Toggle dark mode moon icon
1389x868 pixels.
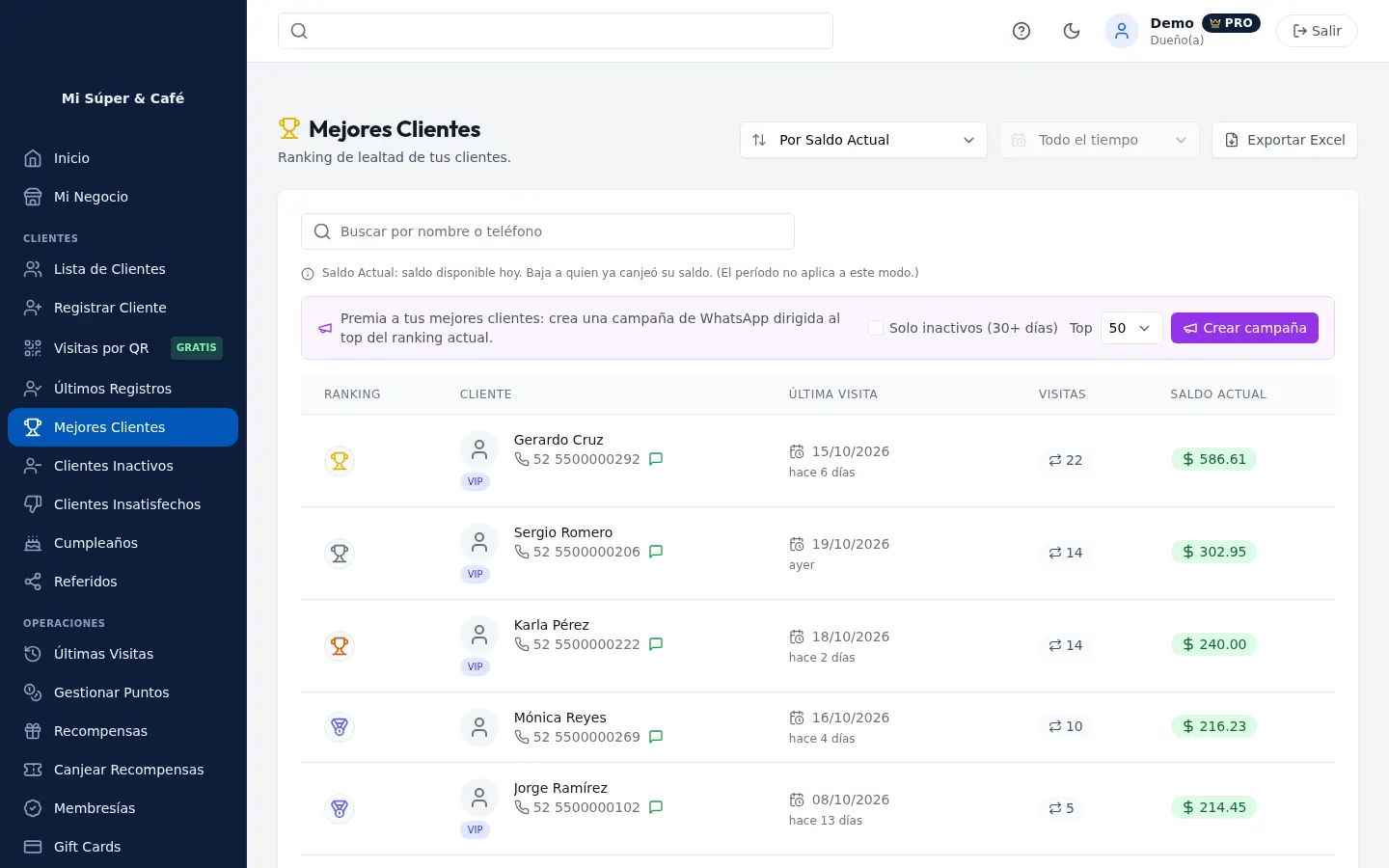1072,31
